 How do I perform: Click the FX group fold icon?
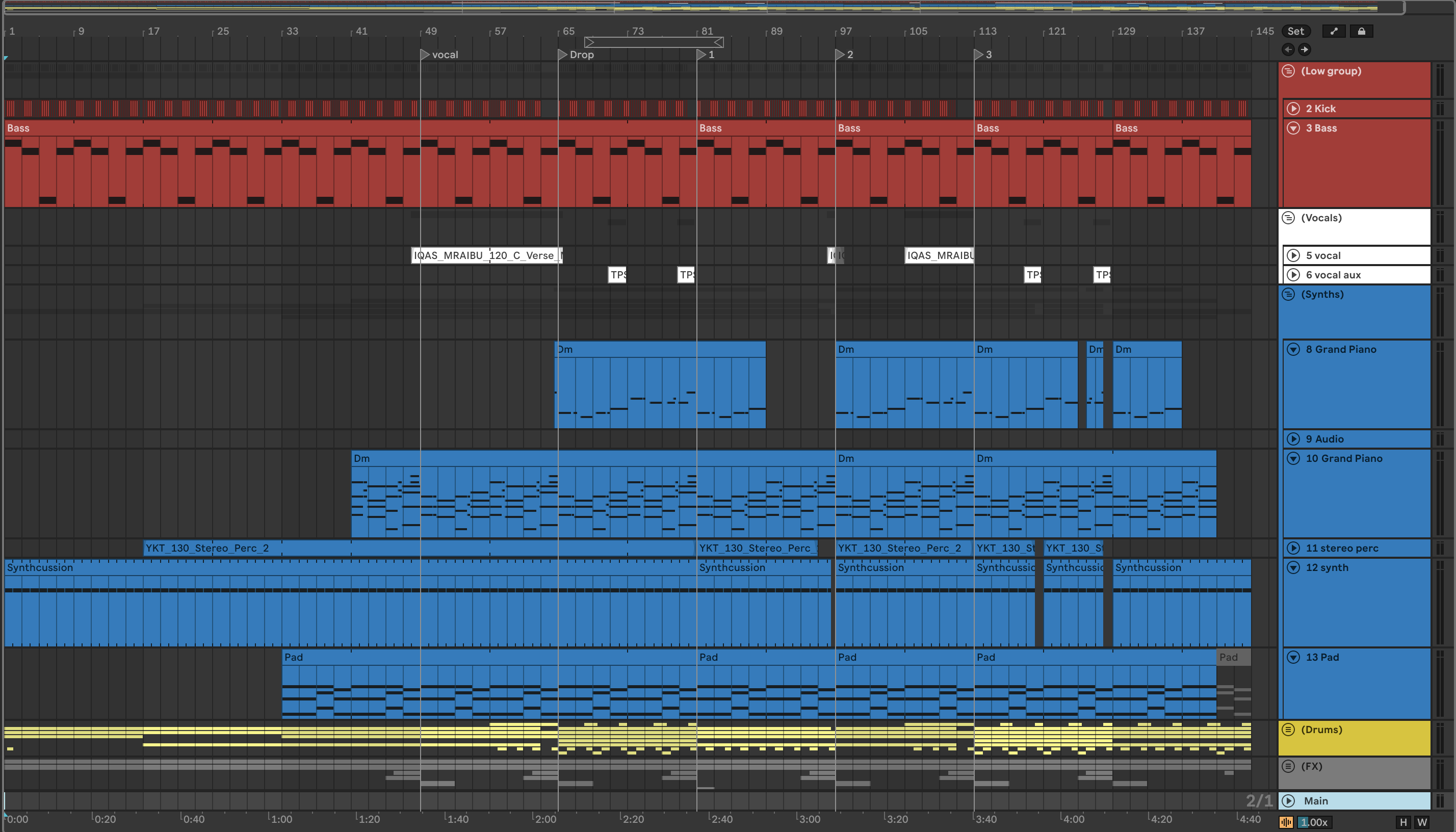tap(1288, 766)
